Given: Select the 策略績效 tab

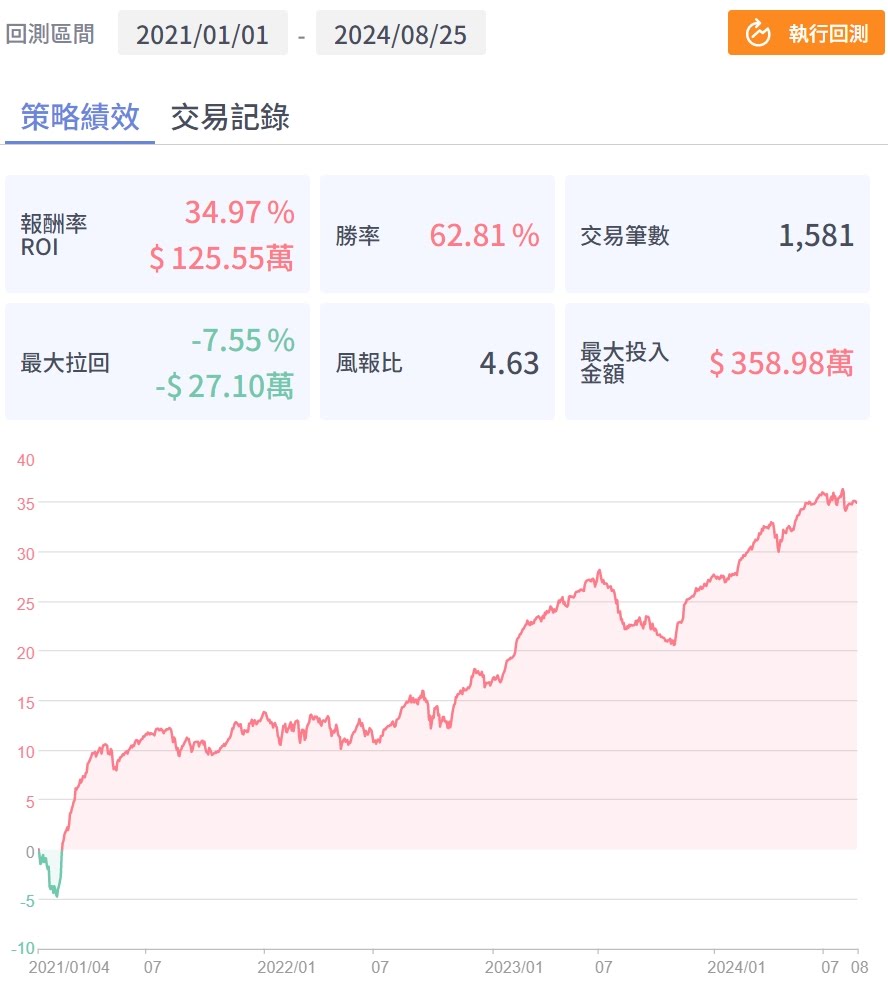Looking at the screenshot, I should (80, 117).
